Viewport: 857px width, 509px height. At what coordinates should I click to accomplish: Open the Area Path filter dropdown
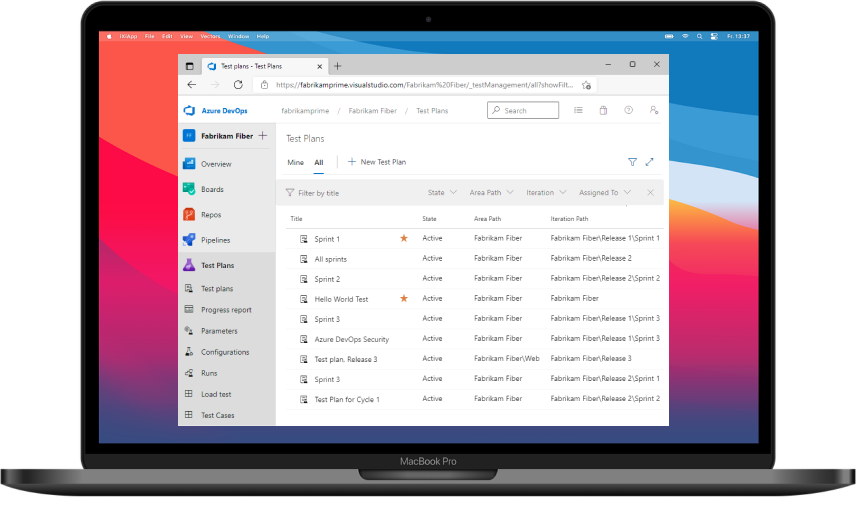click(x=491, y=192)
